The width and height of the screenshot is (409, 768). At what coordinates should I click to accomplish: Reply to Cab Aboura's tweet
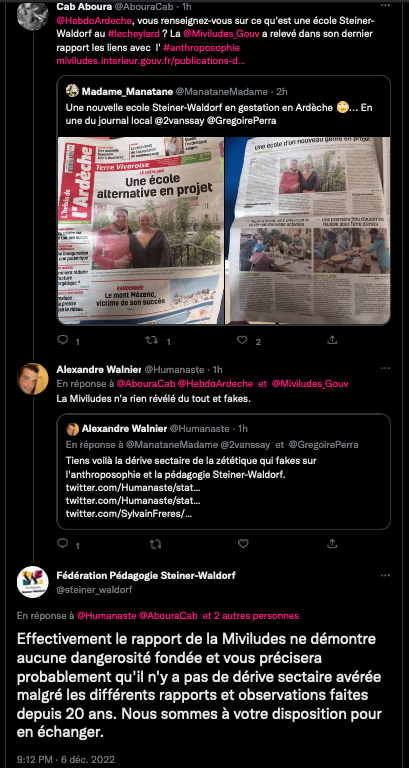(x=63, y=339)
